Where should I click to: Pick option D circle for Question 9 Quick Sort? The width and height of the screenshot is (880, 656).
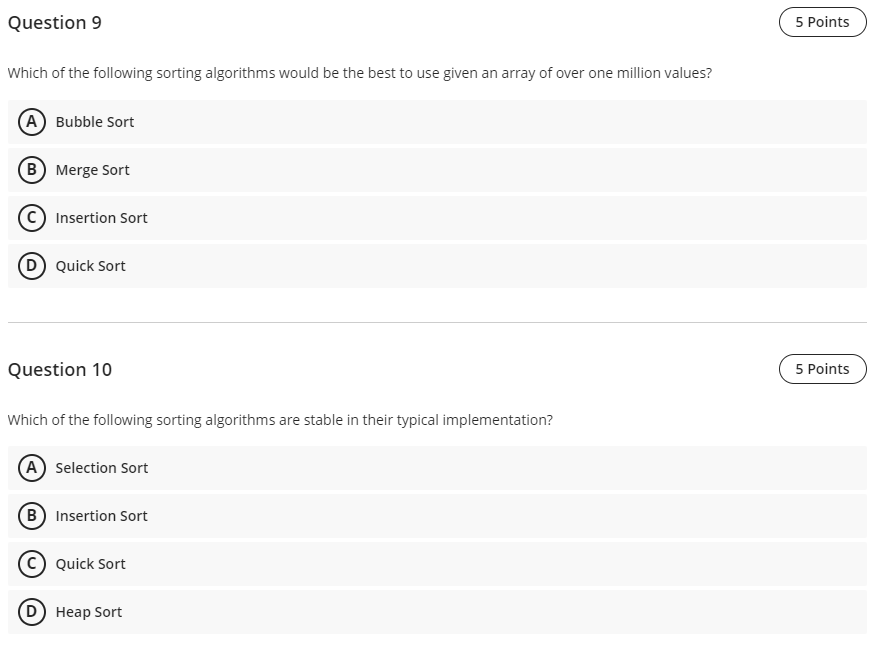pos(32,266)
